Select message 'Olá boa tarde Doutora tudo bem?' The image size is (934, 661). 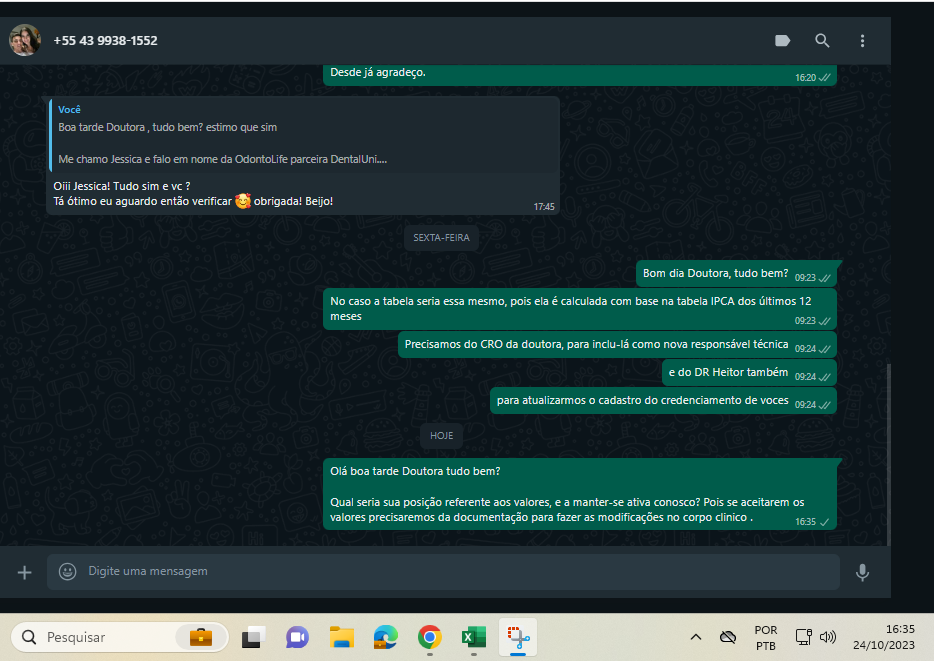[580, 494]
